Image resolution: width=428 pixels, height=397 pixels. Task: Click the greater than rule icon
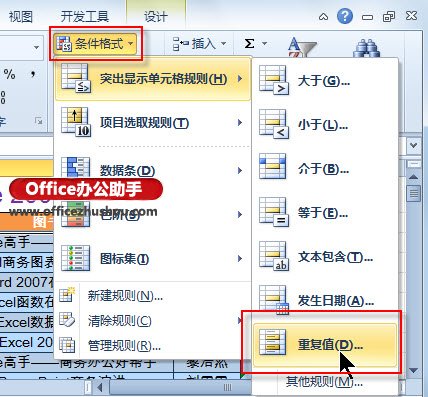[x=274, y=80]
